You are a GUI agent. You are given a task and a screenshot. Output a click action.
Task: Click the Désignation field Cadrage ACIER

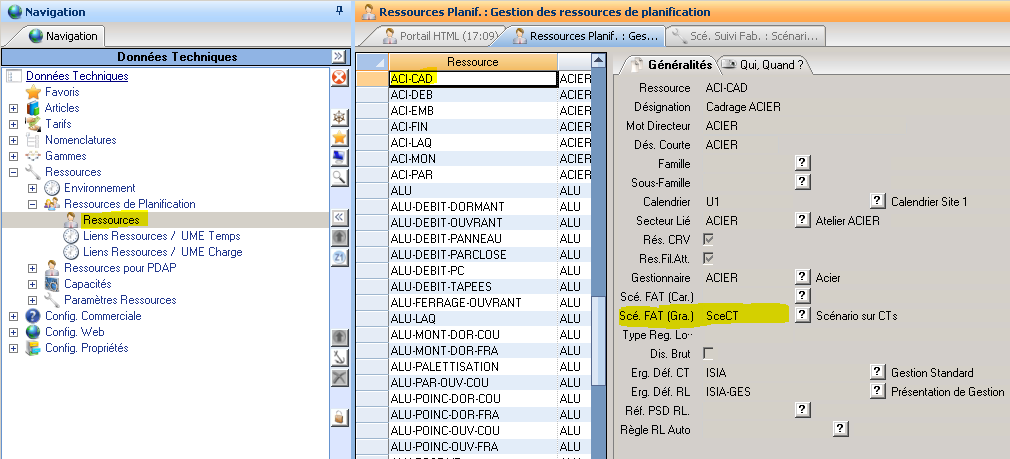click(x=743, y=106)
